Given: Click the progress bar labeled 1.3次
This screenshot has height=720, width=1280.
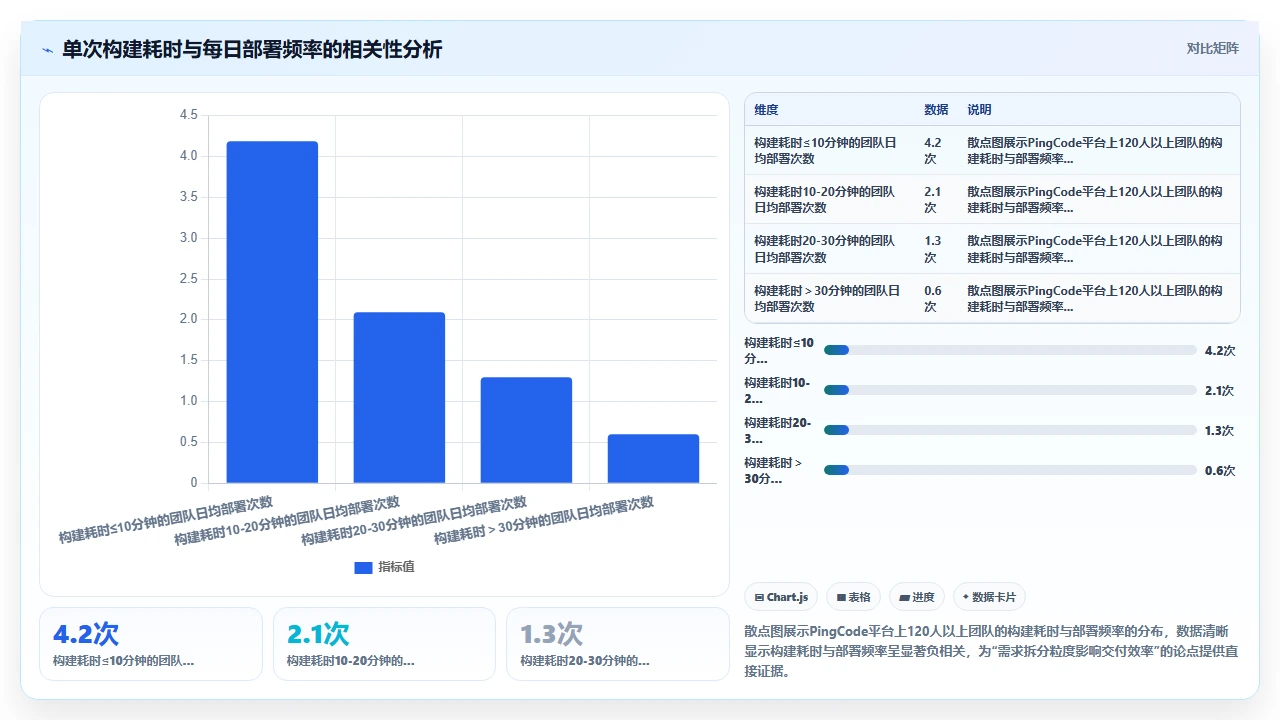Looking at the screenshot, I should point(1010,430).
